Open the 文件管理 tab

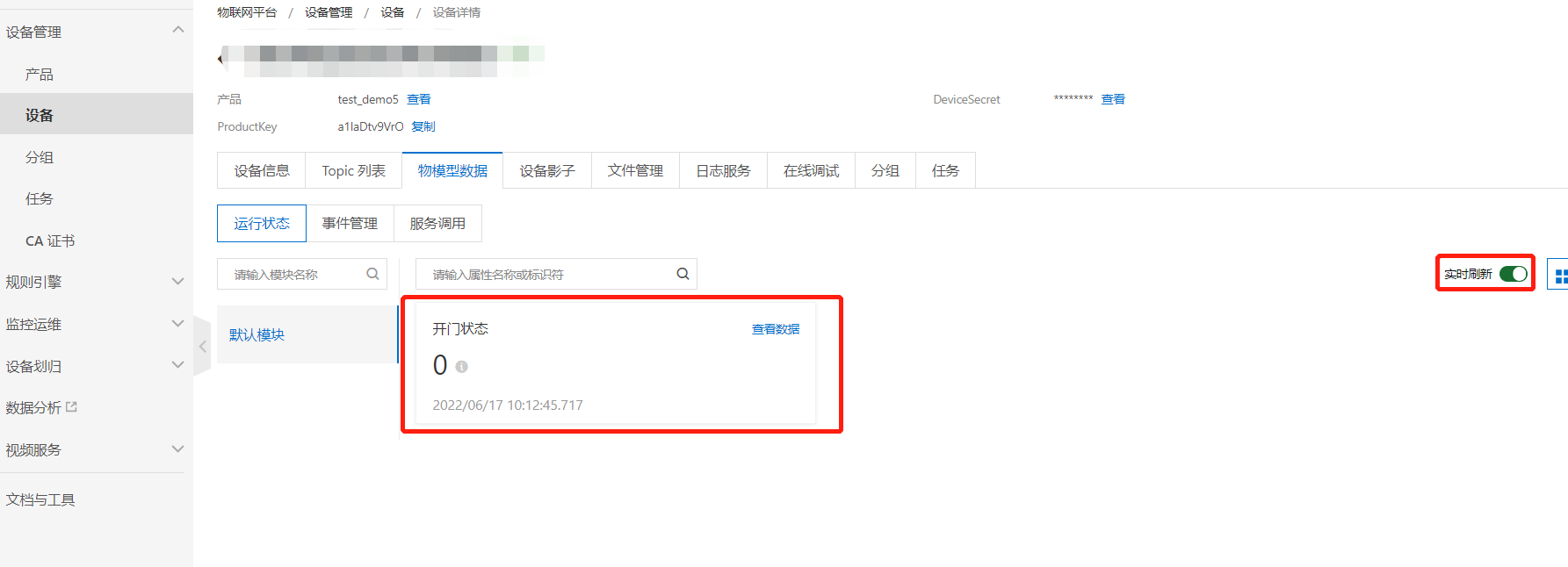635,170
